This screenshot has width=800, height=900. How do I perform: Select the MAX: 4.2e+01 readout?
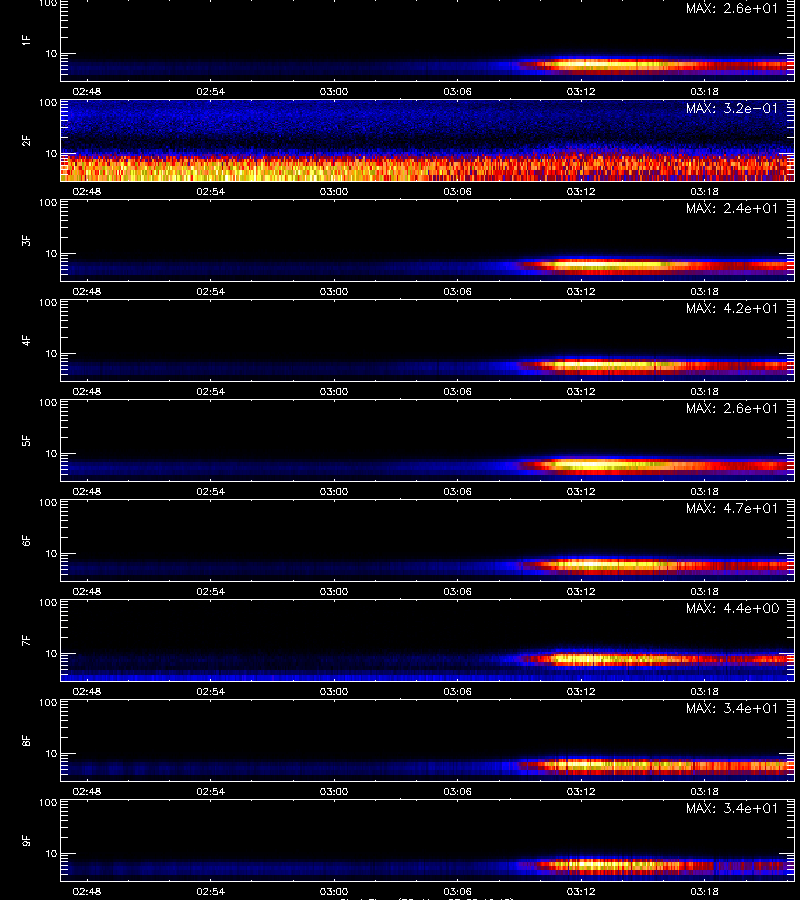pyautogui.click(x=732, y=308)
